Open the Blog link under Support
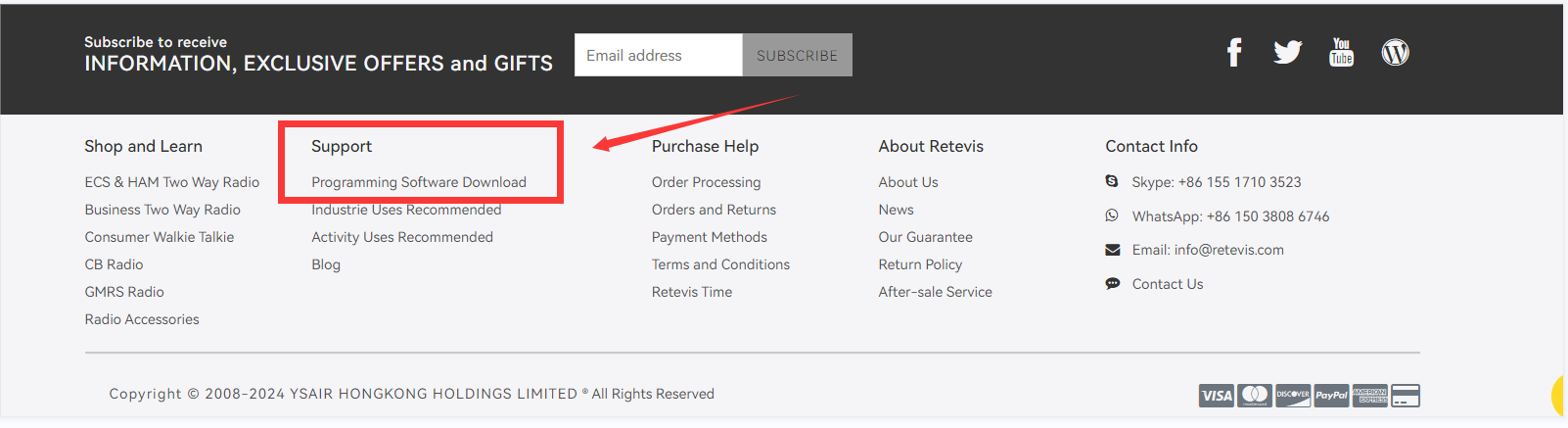The width and height of the screenshot is (1568, 428). [326, 264]
